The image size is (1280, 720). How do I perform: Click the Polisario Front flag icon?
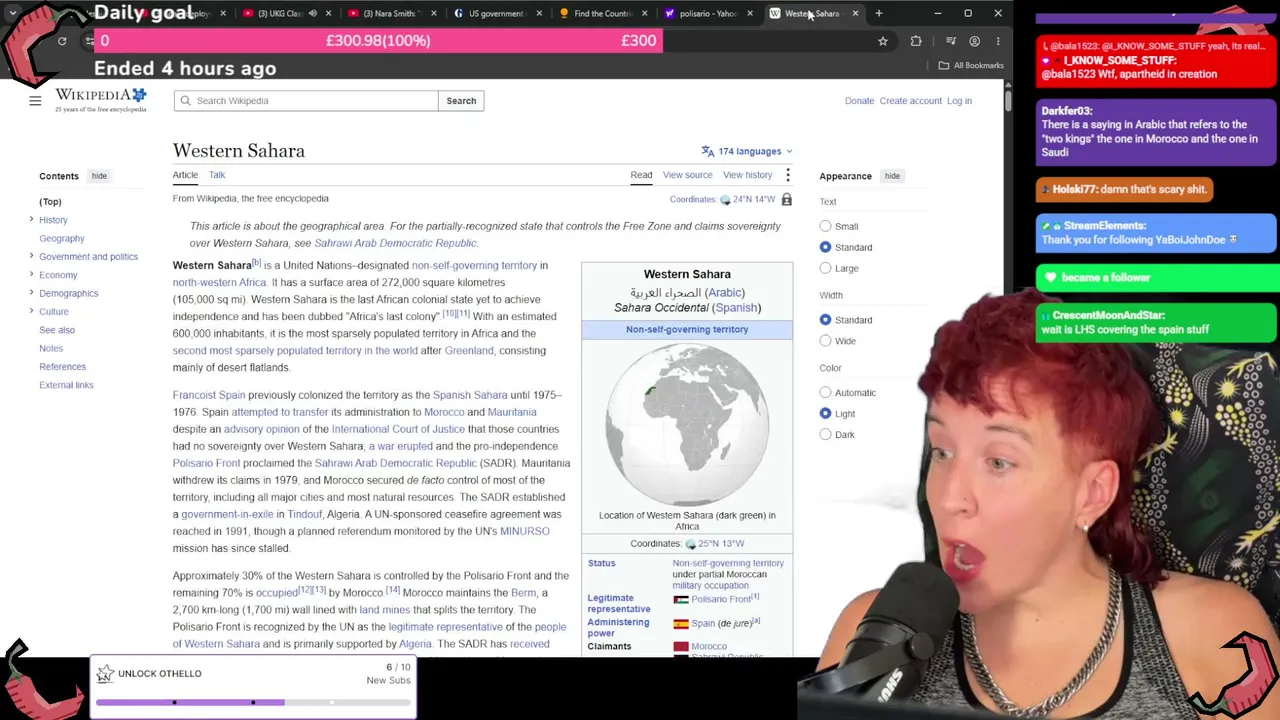tap(681, 600)
